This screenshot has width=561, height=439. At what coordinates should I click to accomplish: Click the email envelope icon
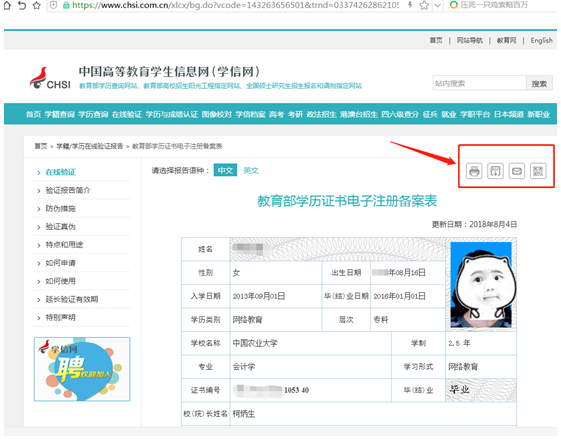(x=517, y=171)
